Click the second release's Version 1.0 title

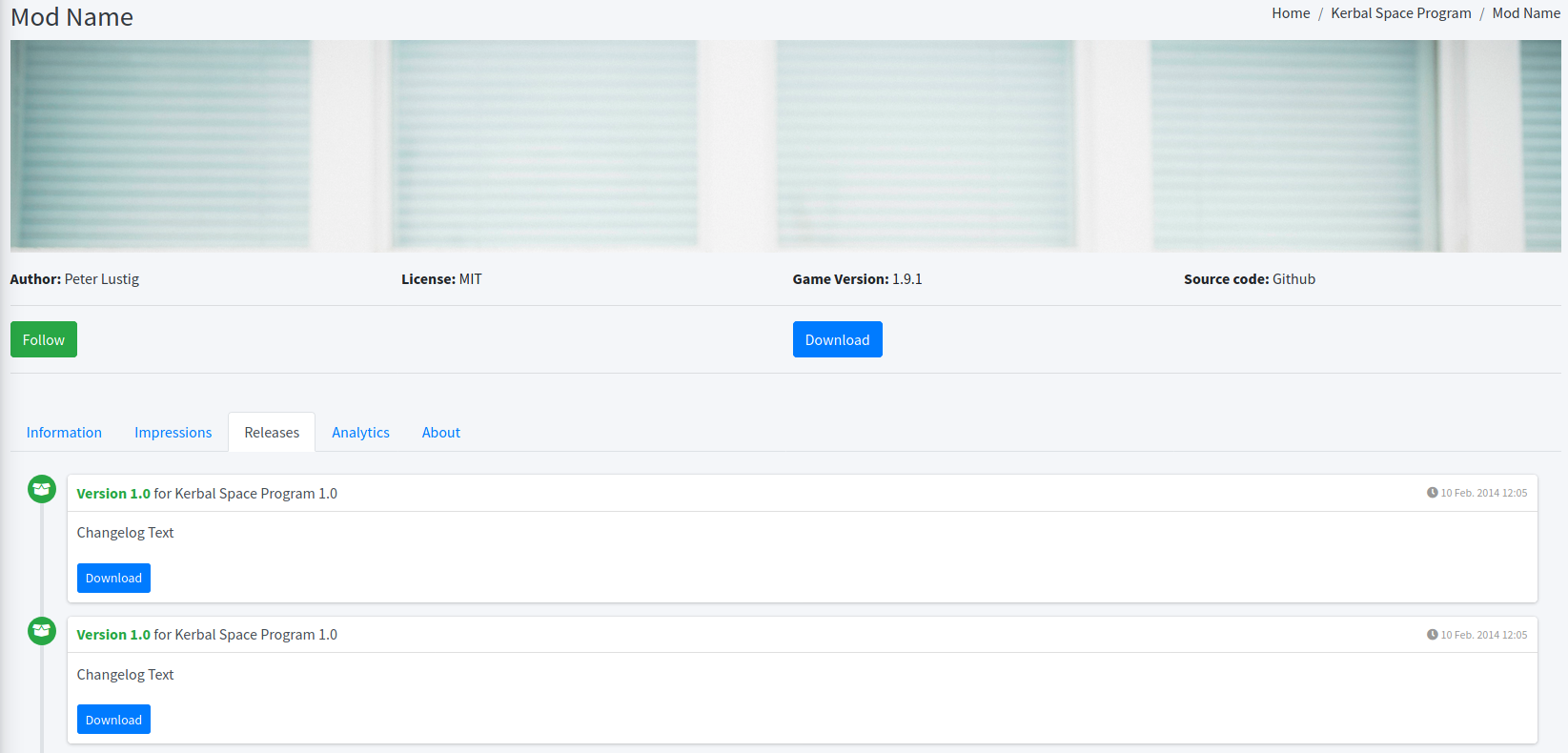113,635
